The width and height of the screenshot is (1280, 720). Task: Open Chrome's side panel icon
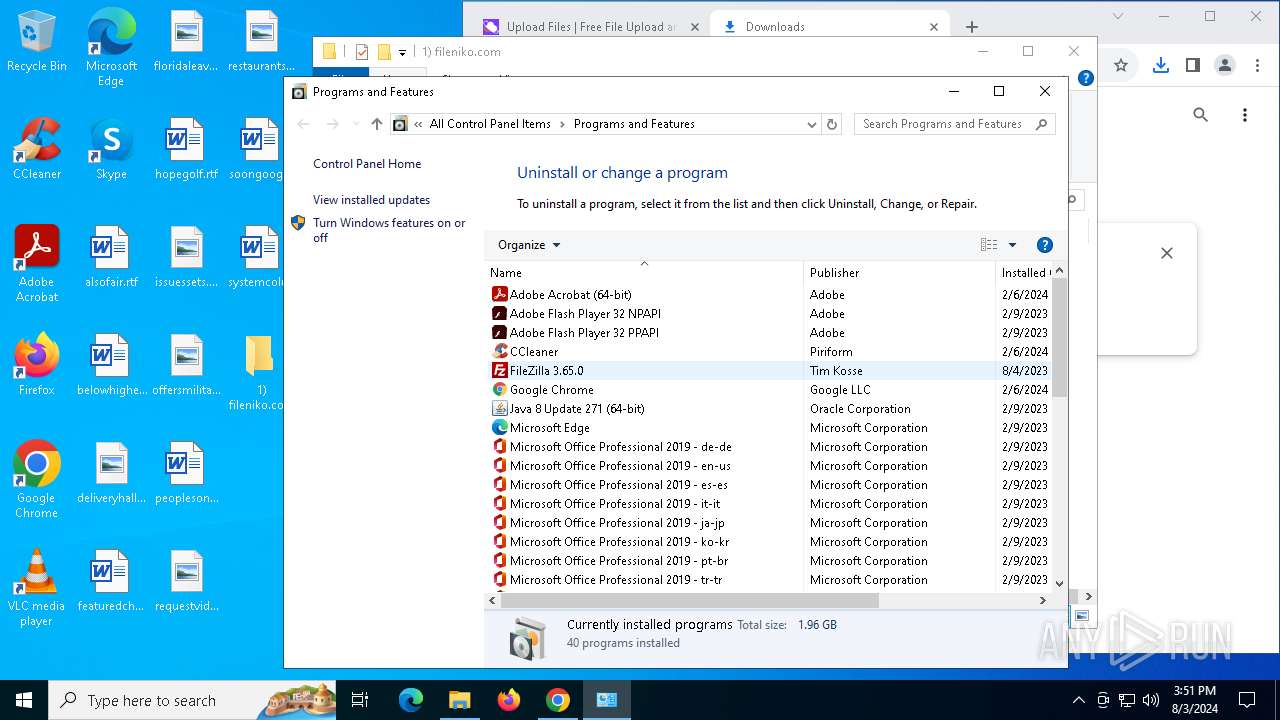(1192, 65)
